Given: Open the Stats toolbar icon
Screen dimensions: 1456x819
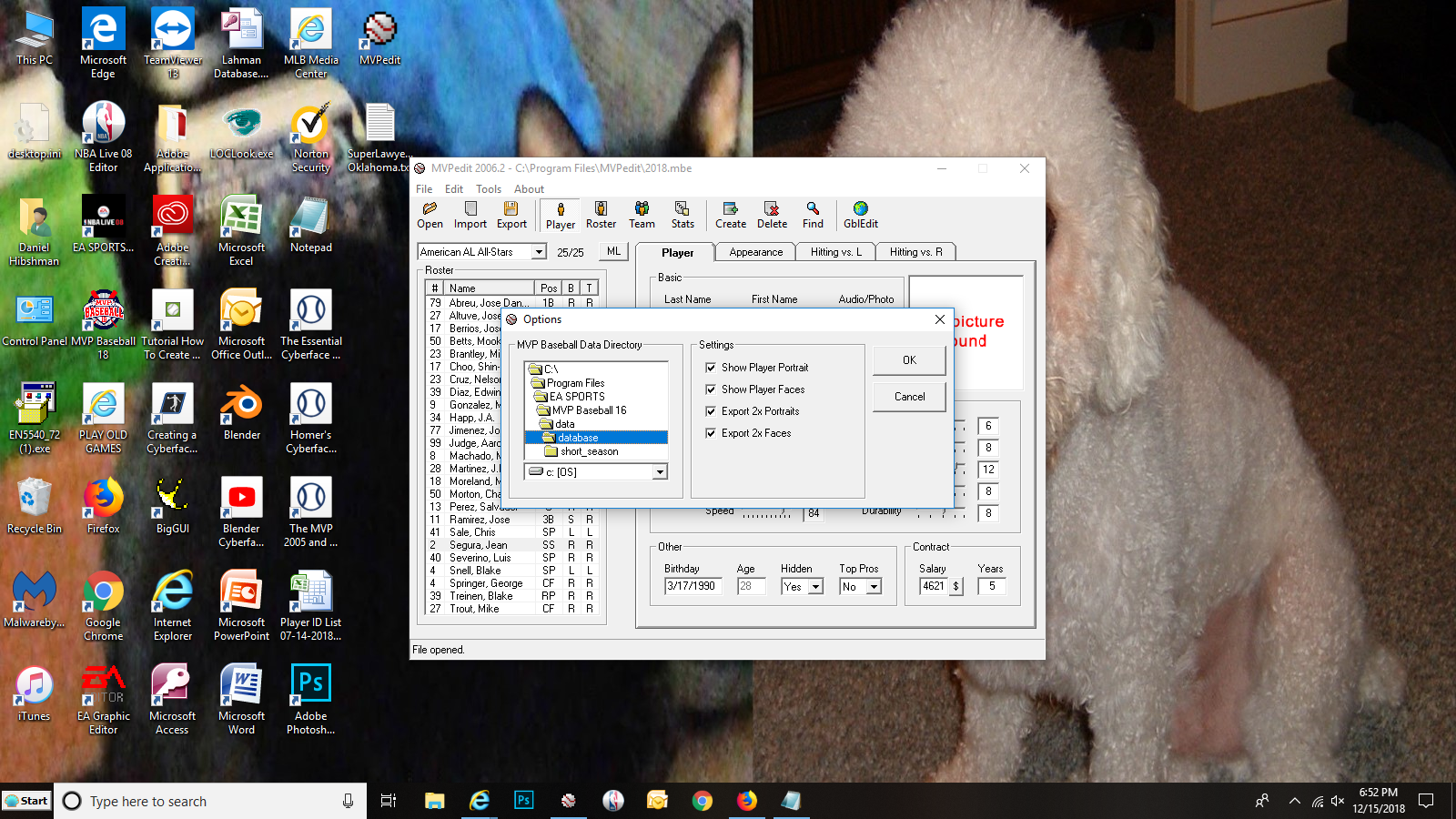Looking at the screenshot, I should pos(682,215).
